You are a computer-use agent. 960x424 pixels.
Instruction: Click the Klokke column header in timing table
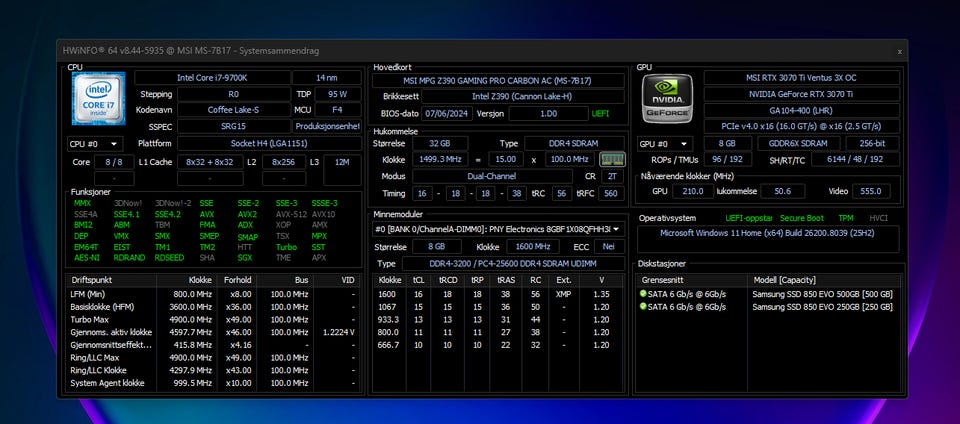pyautogui.click(x=391, y=281)
